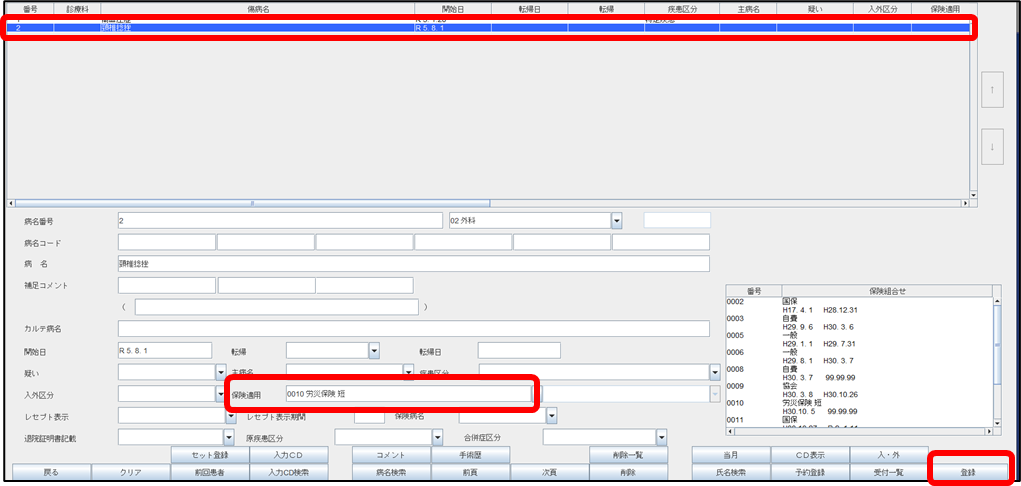Click the up arrow button beside the disease list
1021x486 pixels.
coord(992,89)
